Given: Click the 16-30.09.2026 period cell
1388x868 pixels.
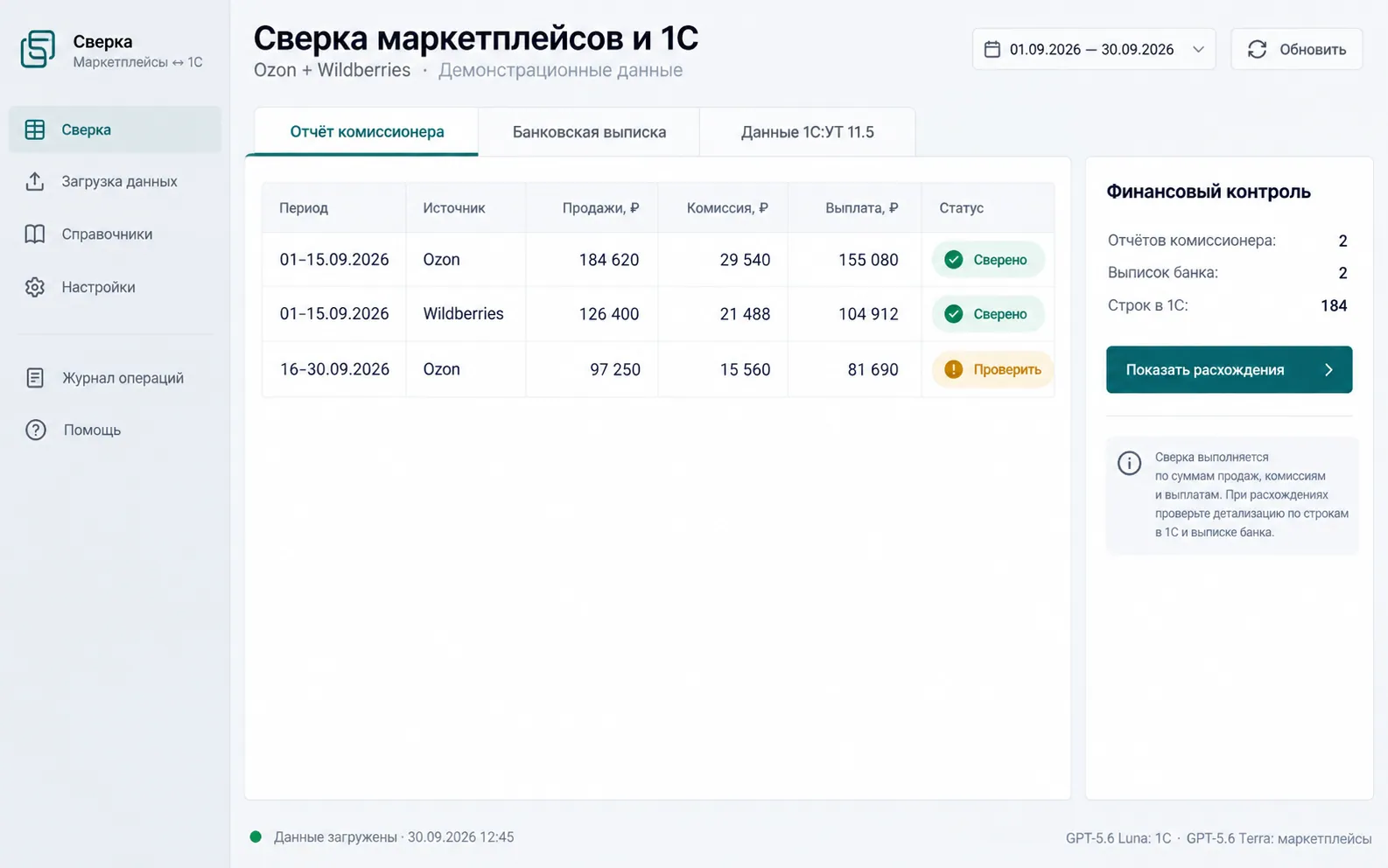Looking at the screenshot, I should click(334, 369).
